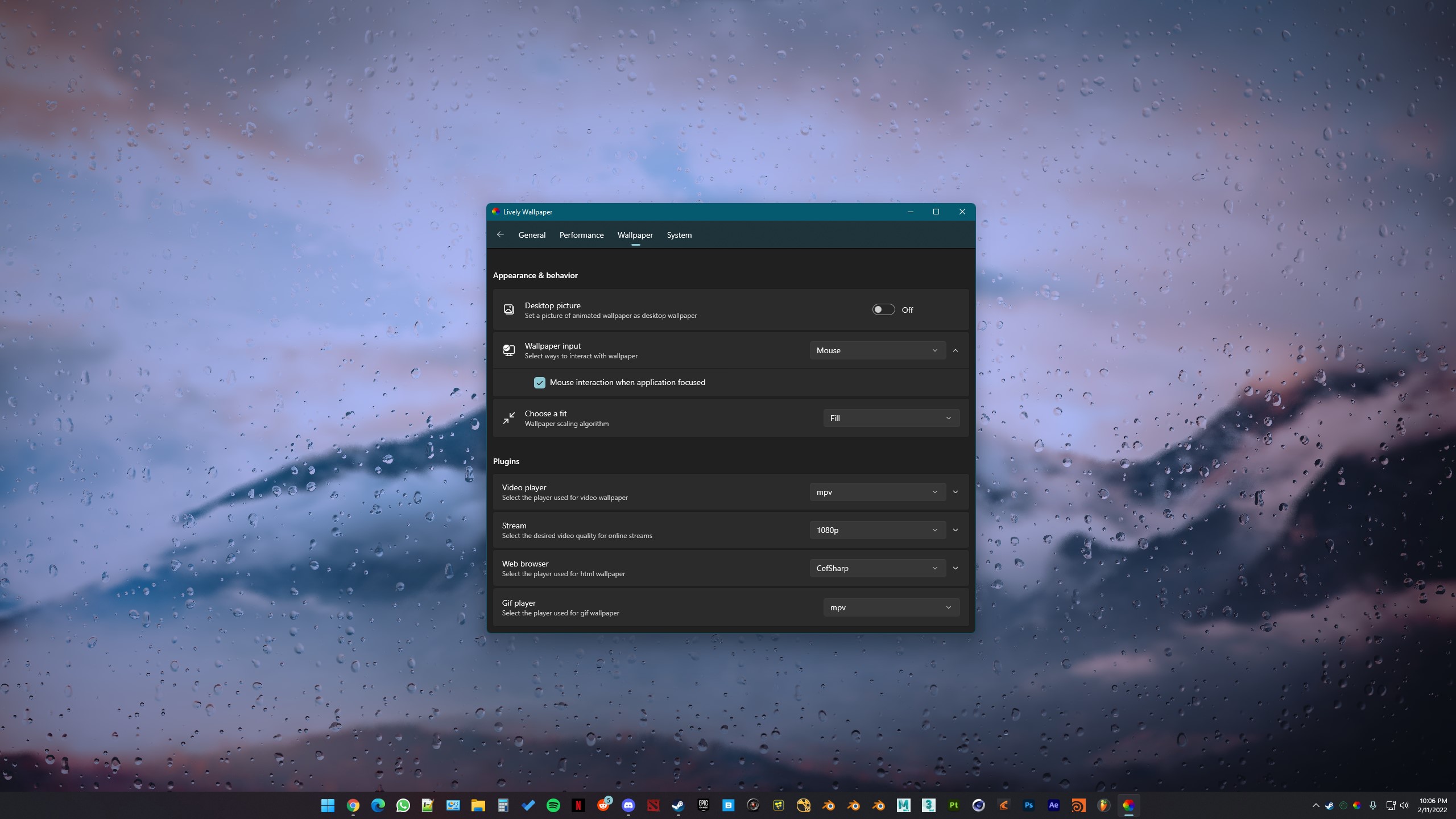Switch to the System tab

679,235
